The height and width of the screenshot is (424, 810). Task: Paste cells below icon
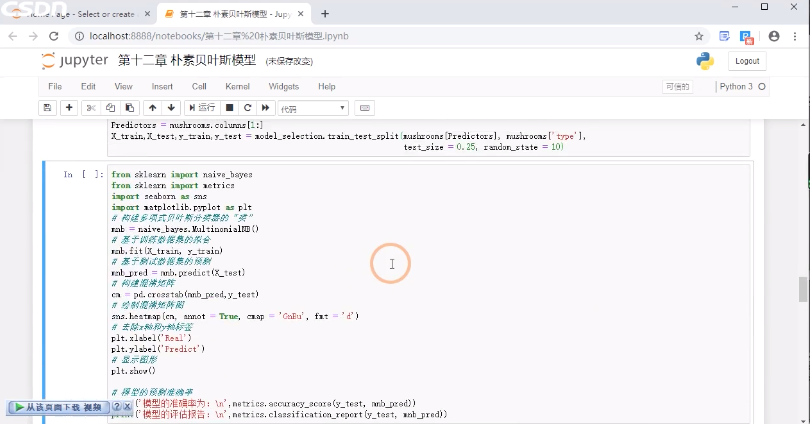pyautogui.click(x=130, y=107)
